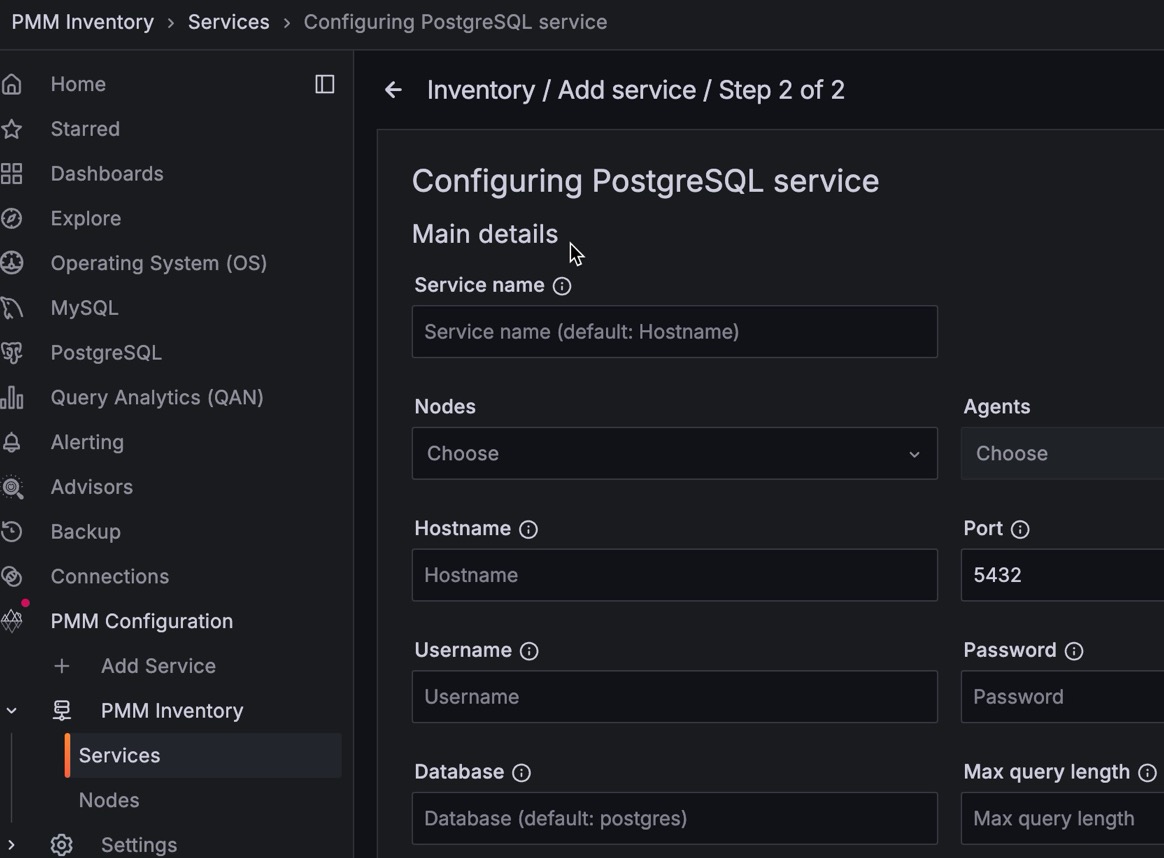Open Backup from the sidebar menu
The image size is (1164, 858).
[85, 531]
